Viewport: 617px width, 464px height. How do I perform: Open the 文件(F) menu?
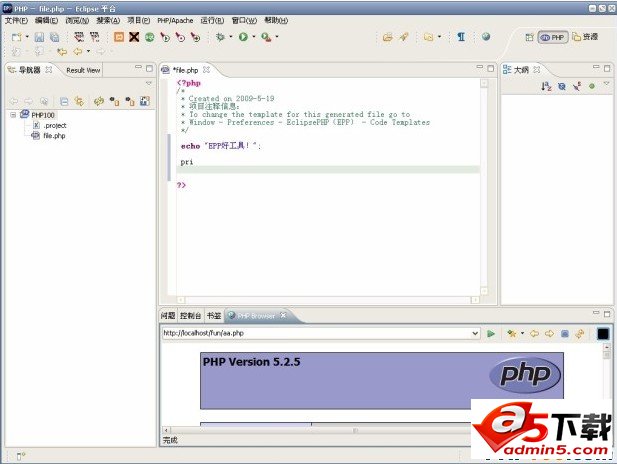coord(16,20)
